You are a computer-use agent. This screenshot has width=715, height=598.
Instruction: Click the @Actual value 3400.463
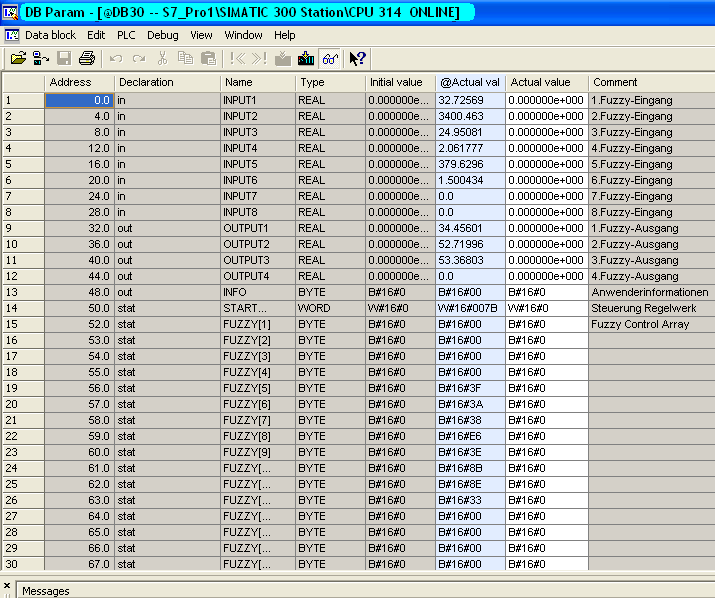[x=471, y=116]
